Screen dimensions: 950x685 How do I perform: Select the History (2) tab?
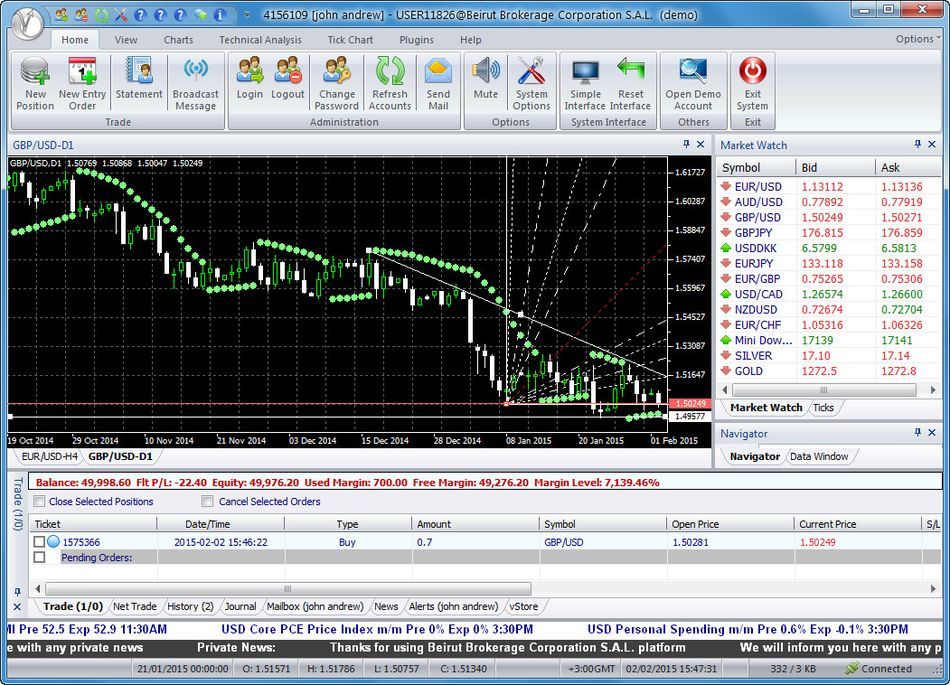click(x=190, y=606)
